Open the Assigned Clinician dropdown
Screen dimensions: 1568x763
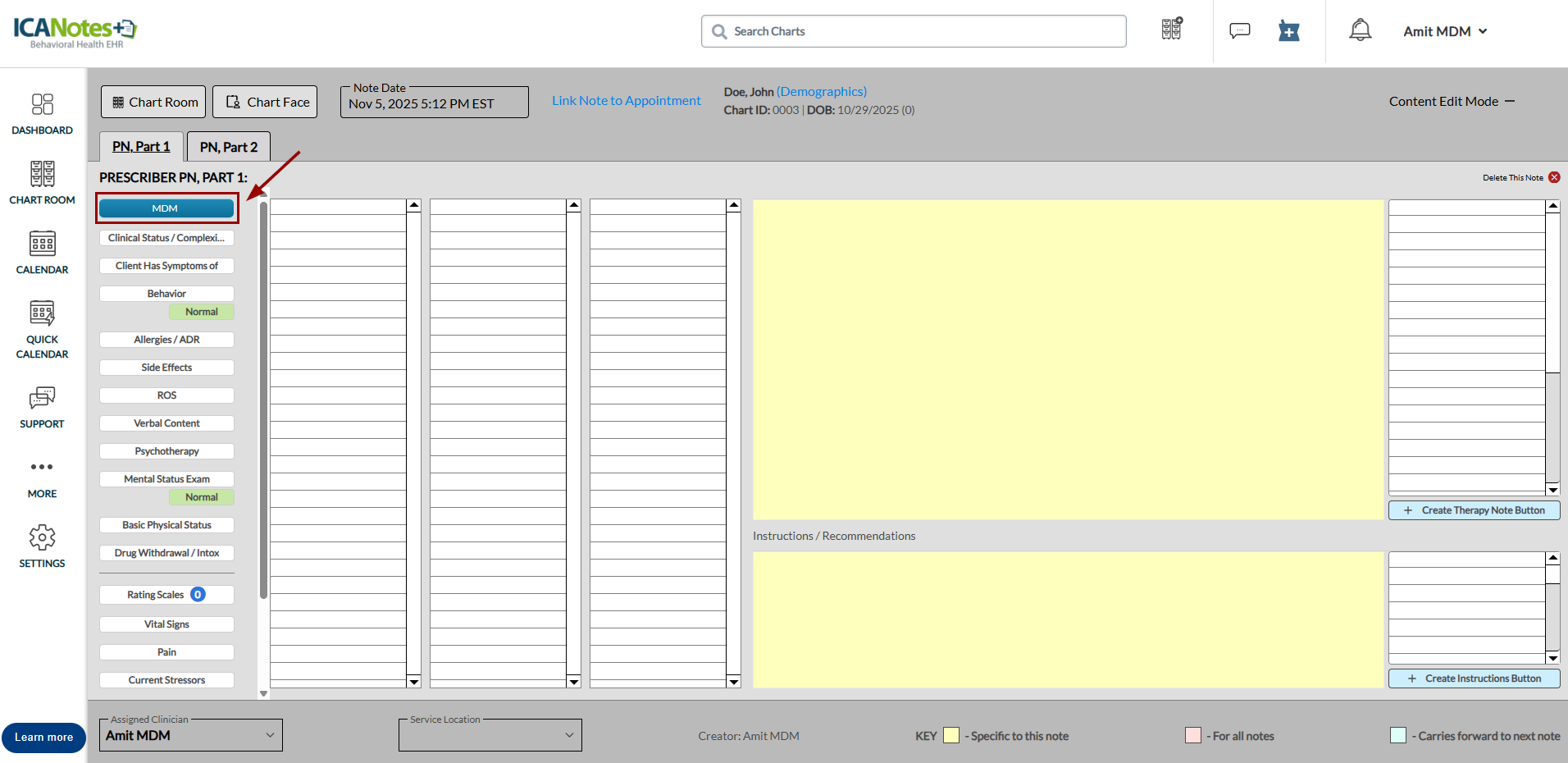(190, 735)
